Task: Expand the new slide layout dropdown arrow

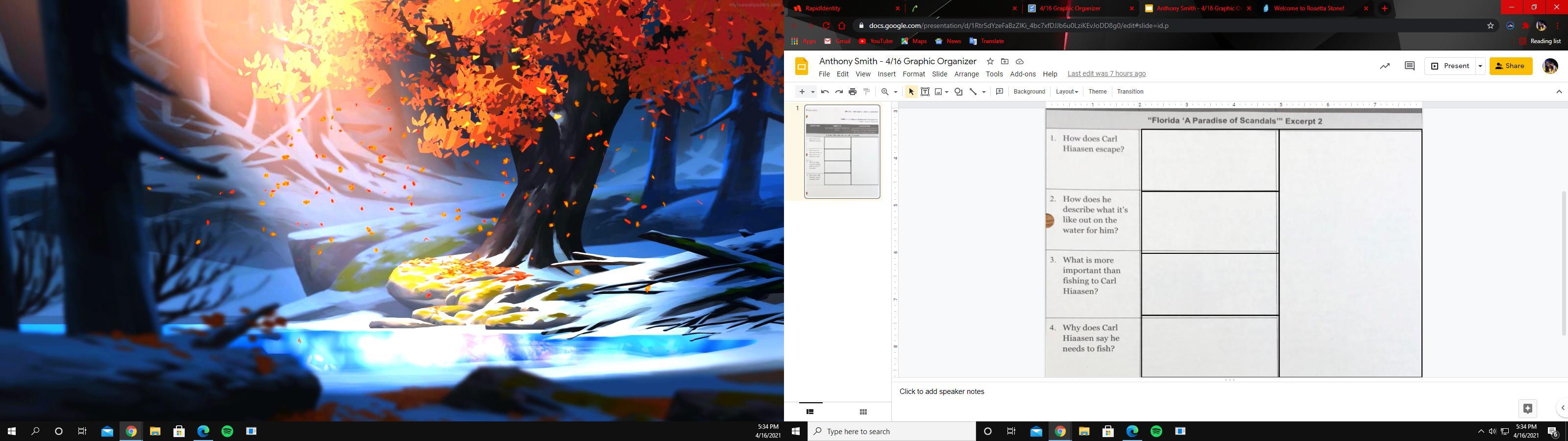Action: 812,92
